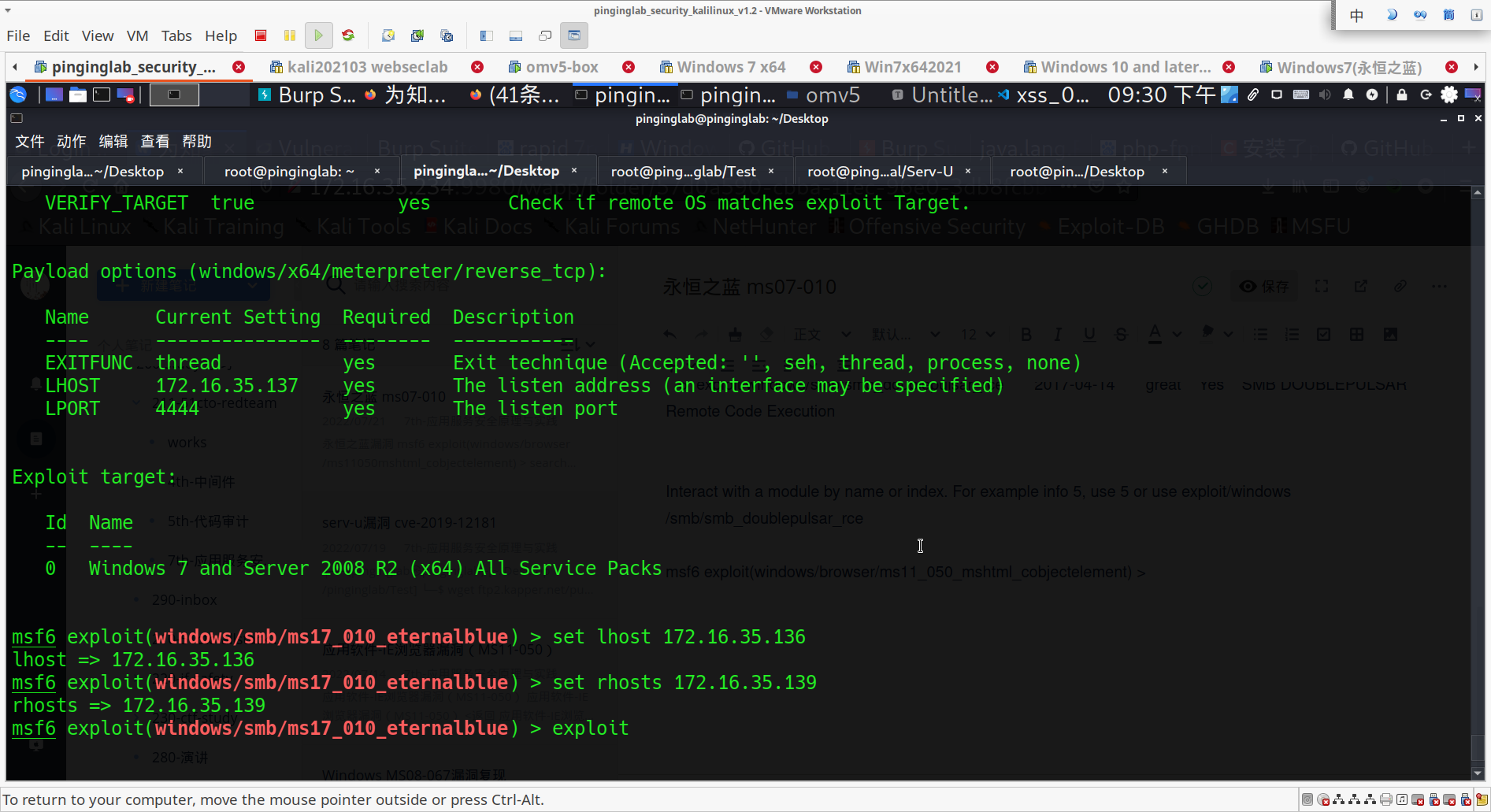The width and height of the screenshot is (1491, 812).
Task: Expand the title bar dropdown arrow
Action: (x=8, y=11)
